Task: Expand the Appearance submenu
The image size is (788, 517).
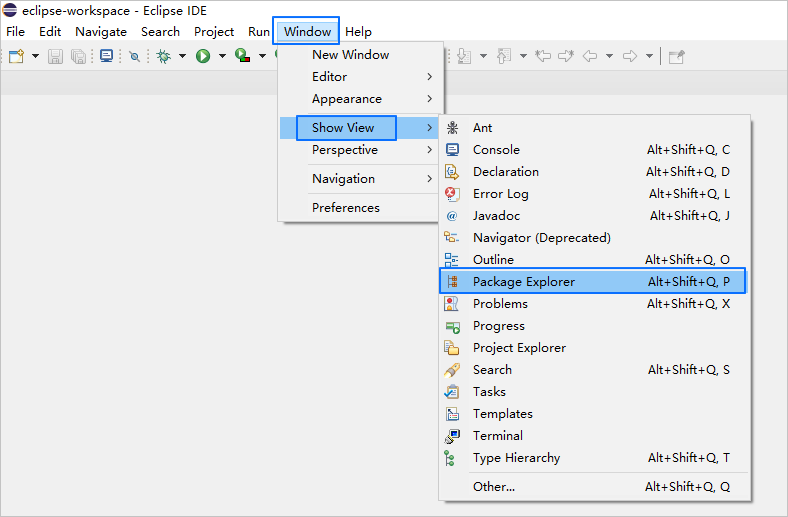Action: coord(346,99)
